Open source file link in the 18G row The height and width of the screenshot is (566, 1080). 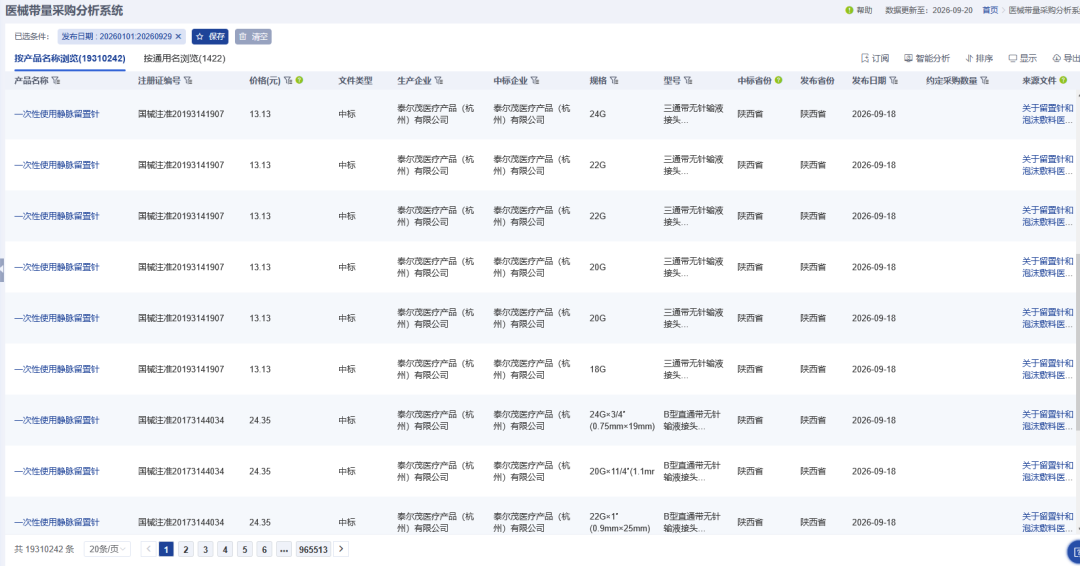(x=1048, y=370)
